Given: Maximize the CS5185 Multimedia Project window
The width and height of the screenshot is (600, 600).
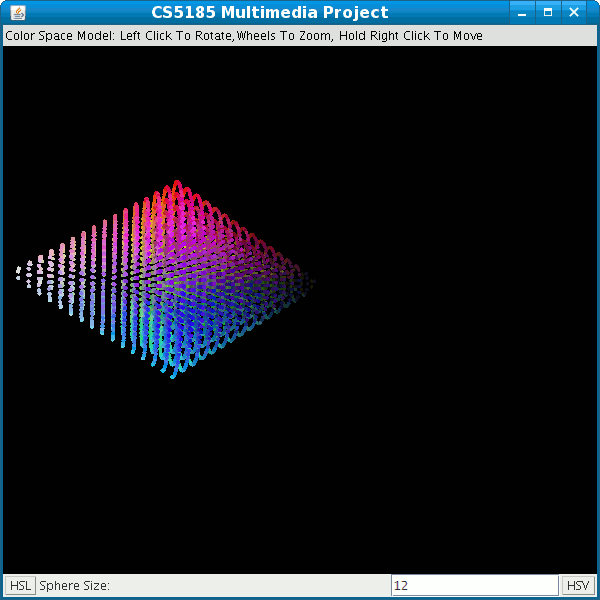Looking at the screenshot, I should click(x=548, y=13).
